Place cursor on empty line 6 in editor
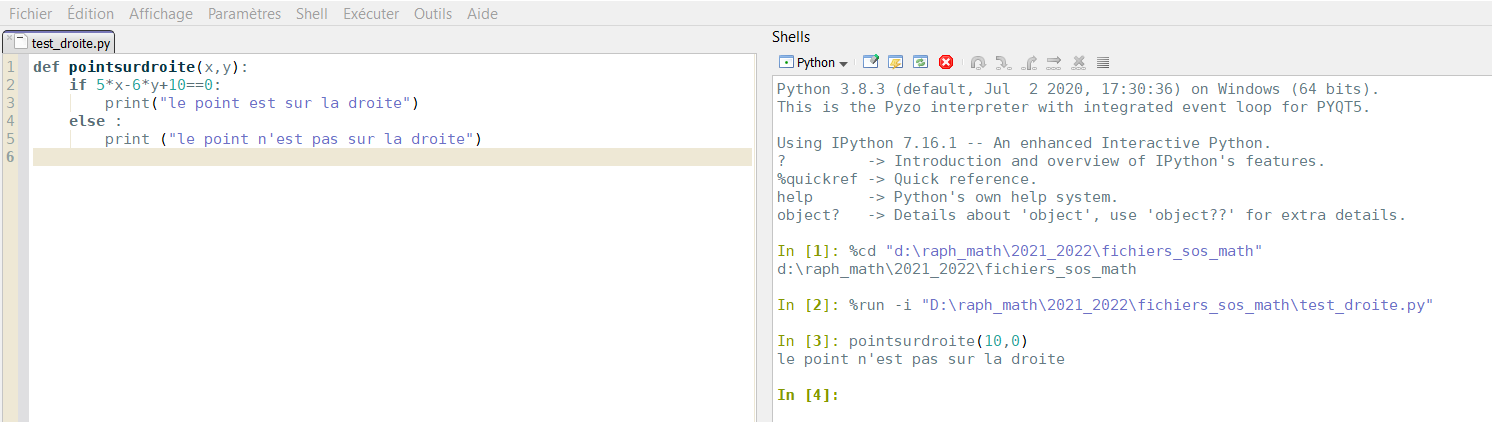Viewport: 1492px width, 422px height. [x=390, y=157]
